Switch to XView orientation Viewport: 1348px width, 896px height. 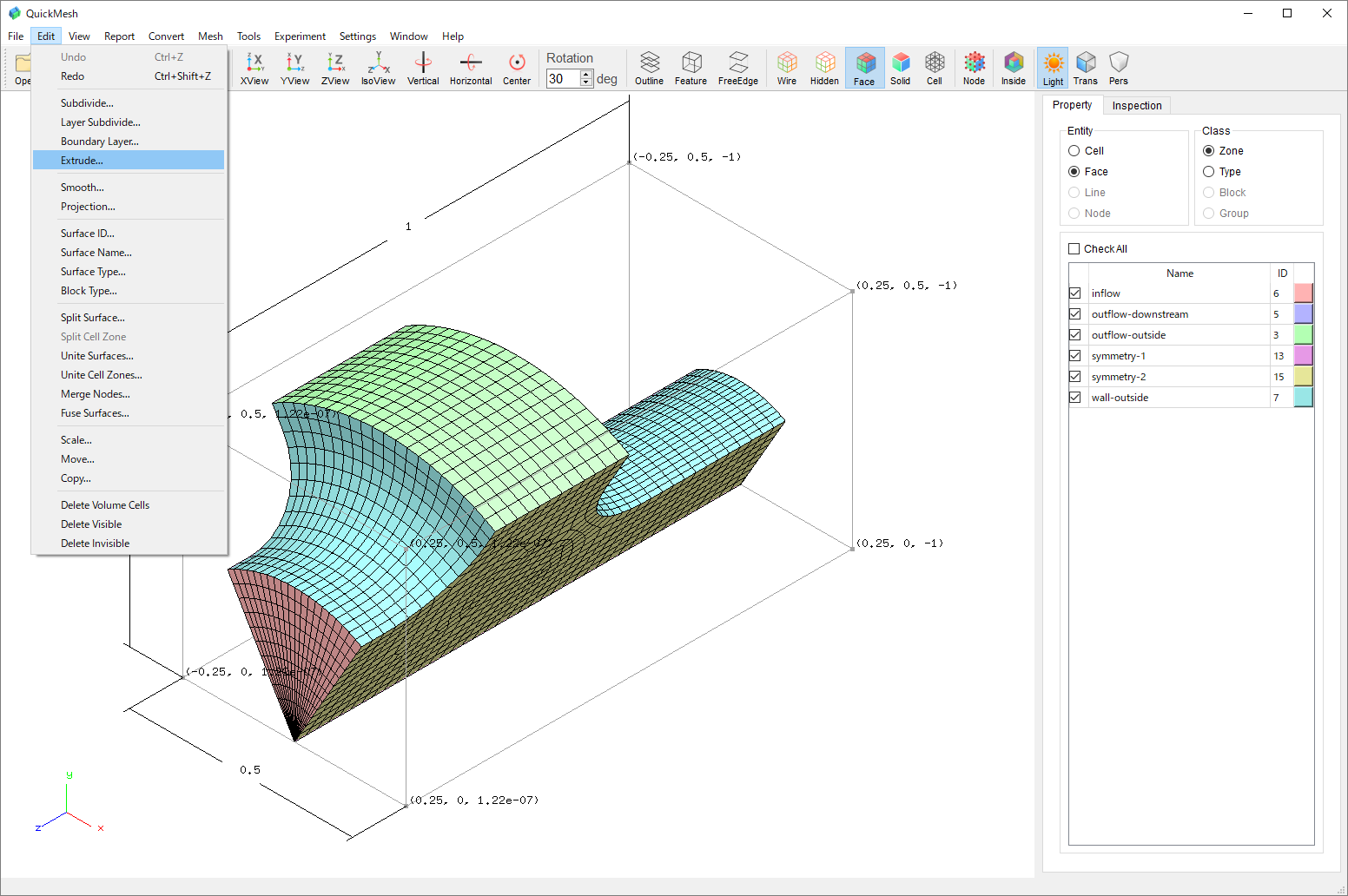point(254,68)
